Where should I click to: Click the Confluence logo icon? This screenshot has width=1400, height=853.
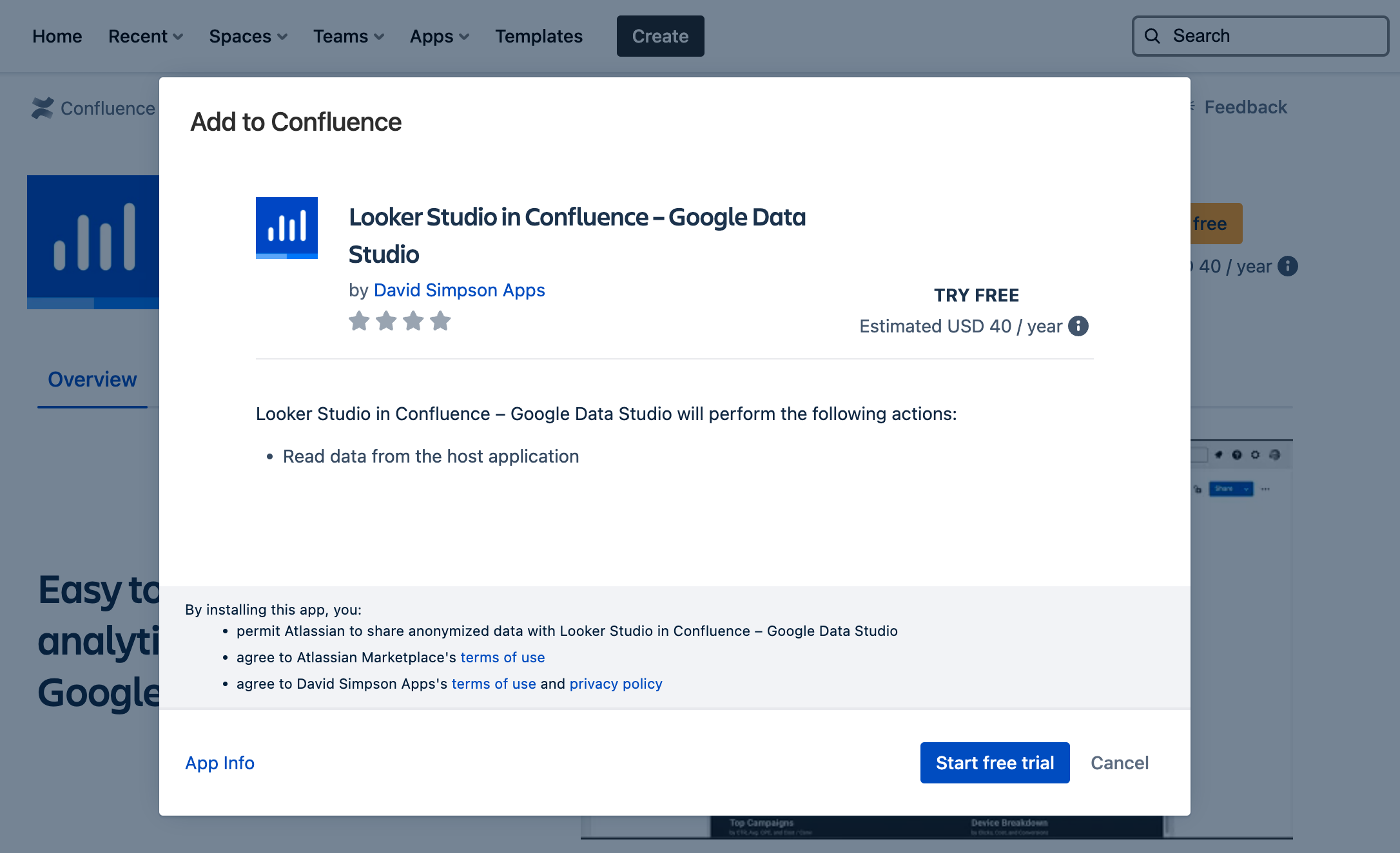coord(43,108)
